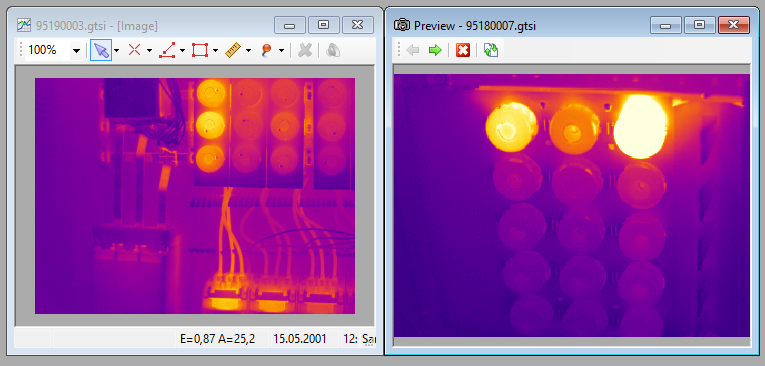Select the red pushpin marker tool
The width and height of the screenshot is (765, 366).
(x=266, y=50)
